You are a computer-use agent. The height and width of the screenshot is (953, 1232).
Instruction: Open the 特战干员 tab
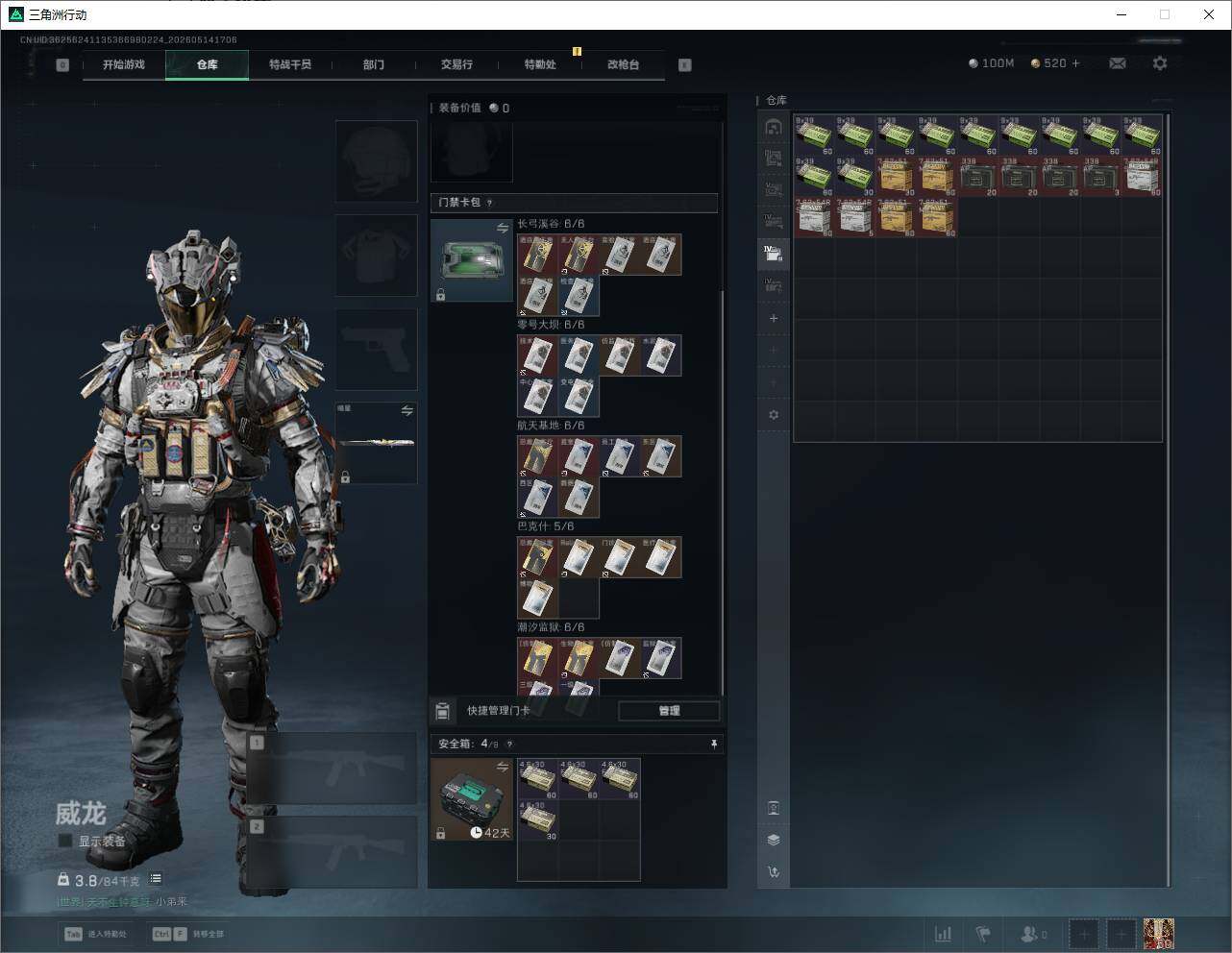tap(290, 64)
